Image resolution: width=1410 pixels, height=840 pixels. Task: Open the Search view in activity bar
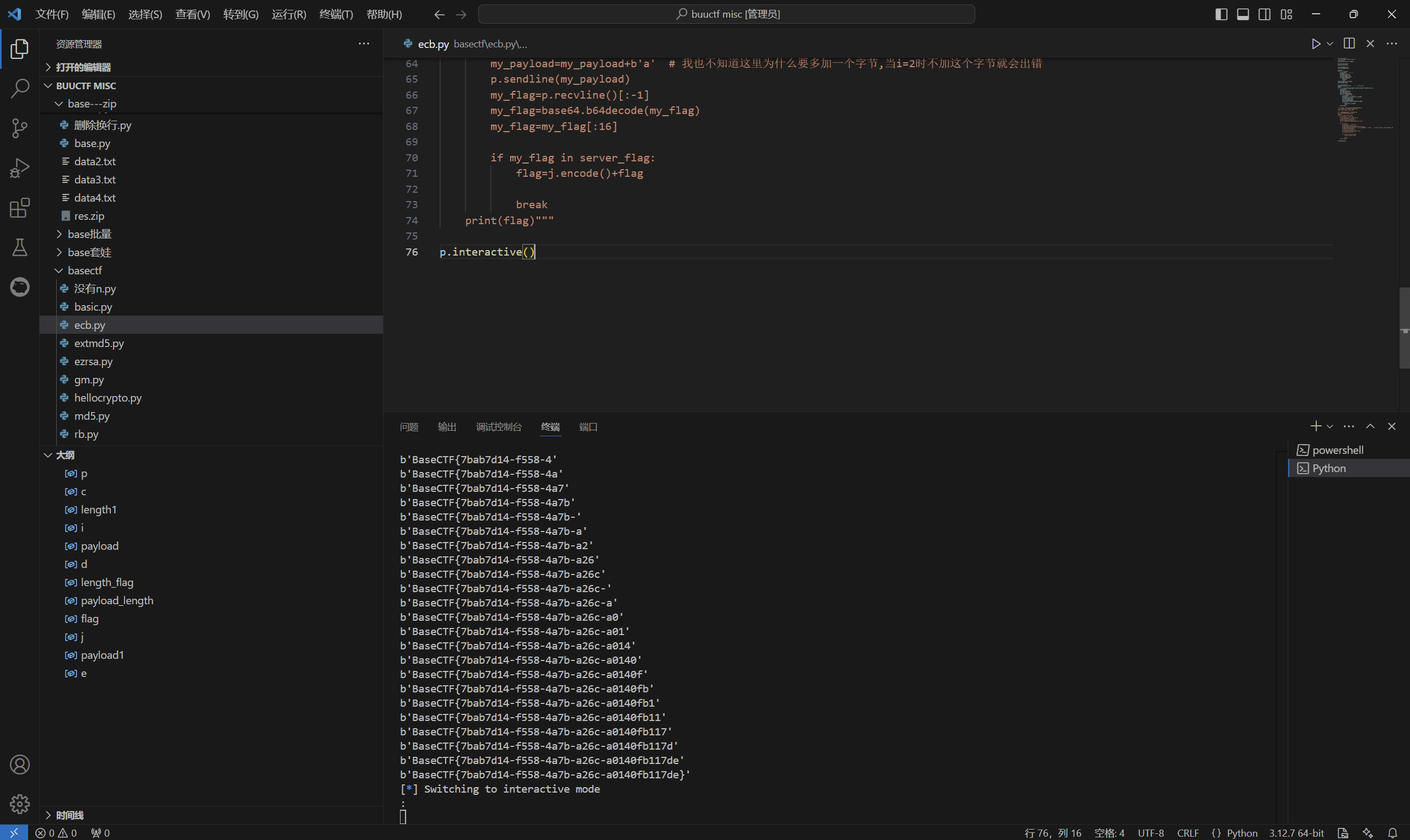[20, 88]
